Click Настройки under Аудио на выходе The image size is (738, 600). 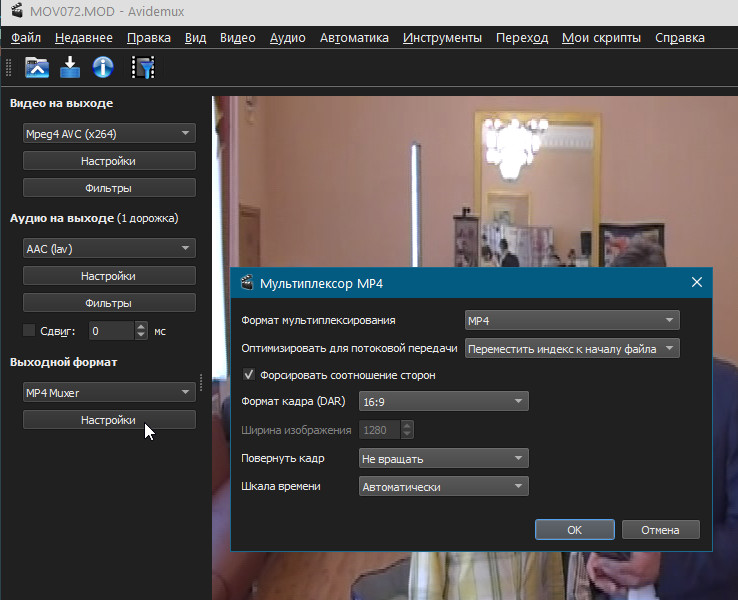pyautogui.click(x=109, y=276)
